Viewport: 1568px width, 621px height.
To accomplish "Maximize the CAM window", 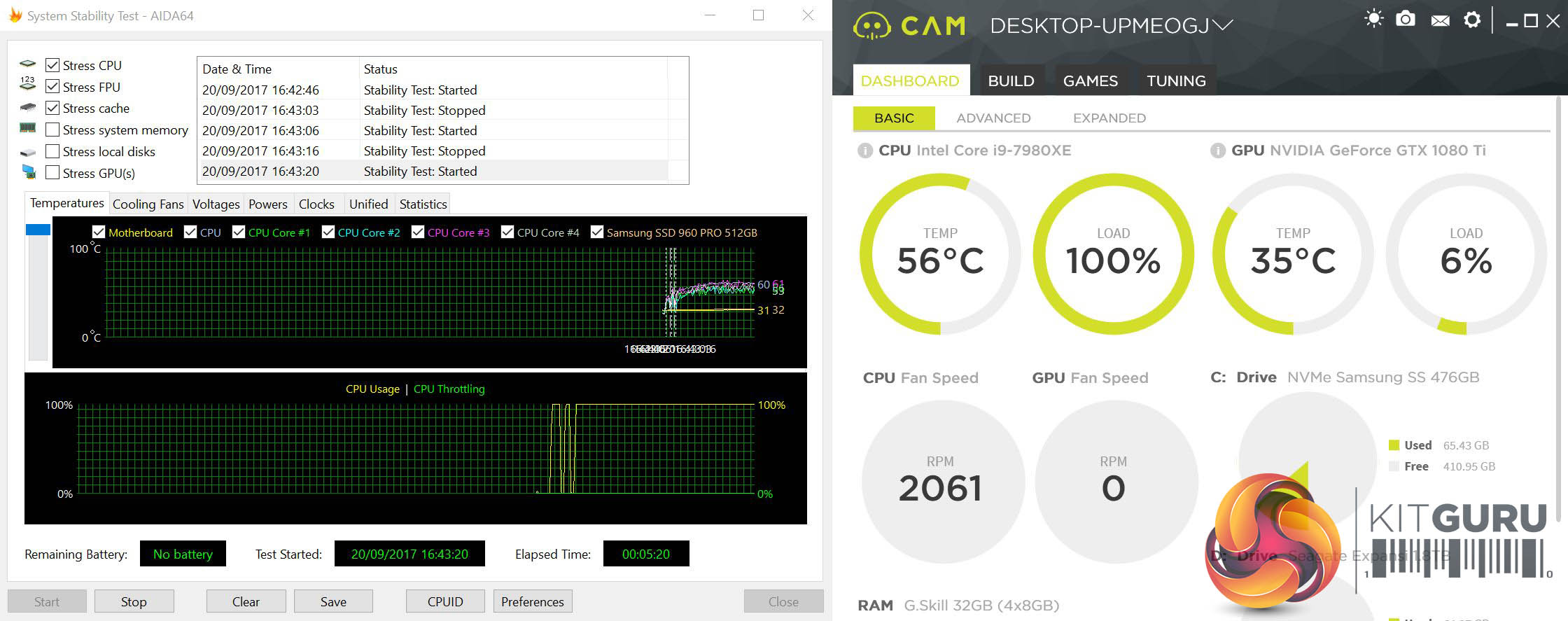I will (x=1531, y=21).
